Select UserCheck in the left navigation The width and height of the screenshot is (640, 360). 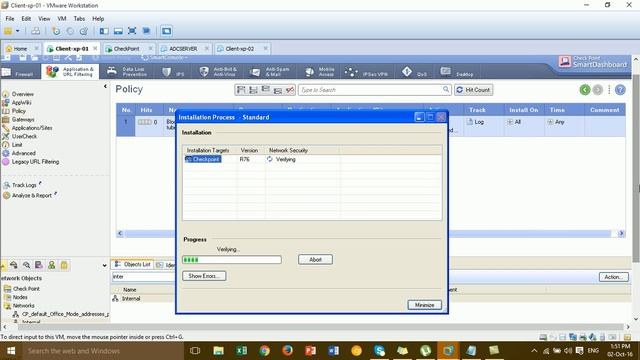[x=24, y=137]
